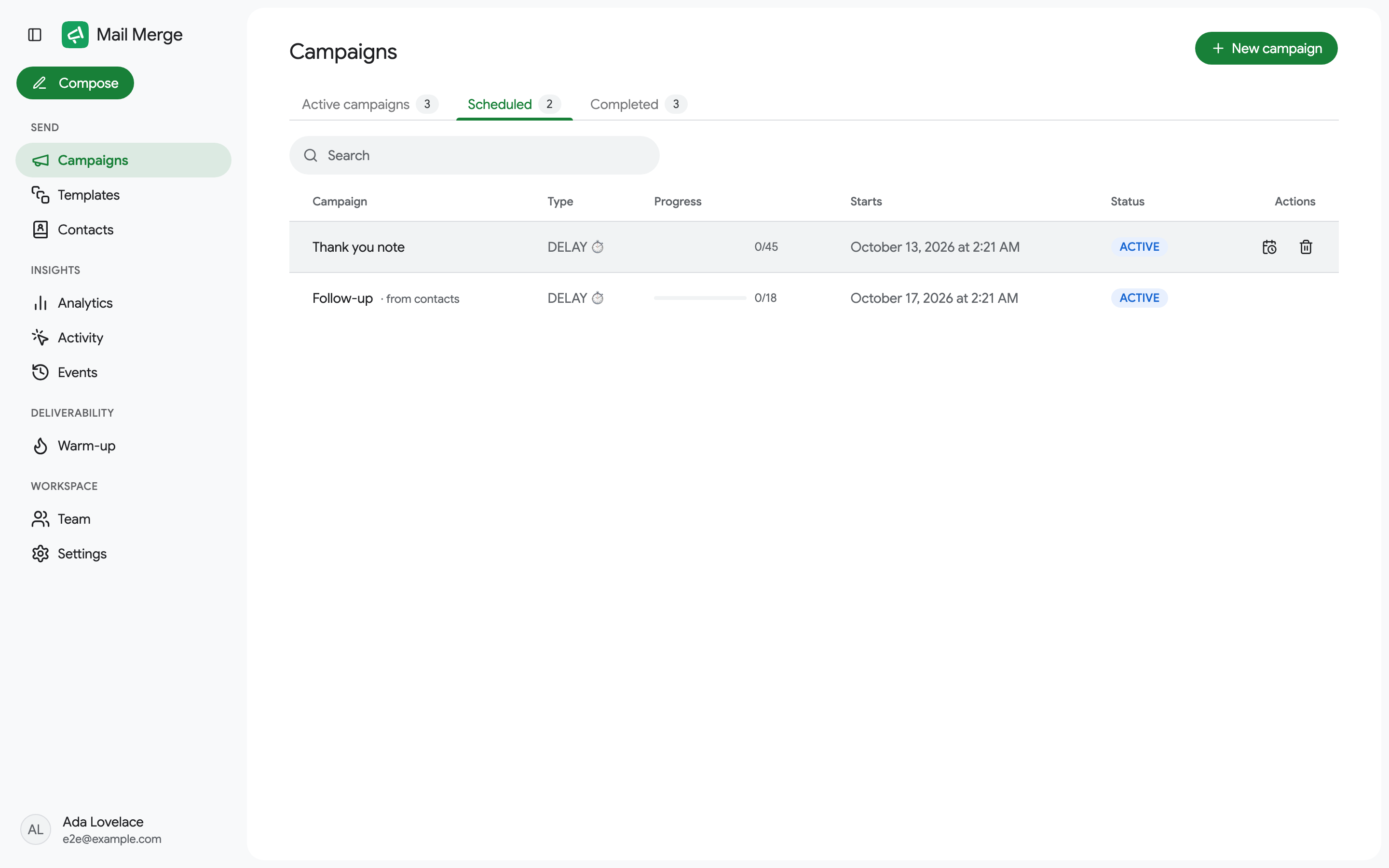Switch to the Completed tab
1389x868 pixels.
tap(638, 105)
